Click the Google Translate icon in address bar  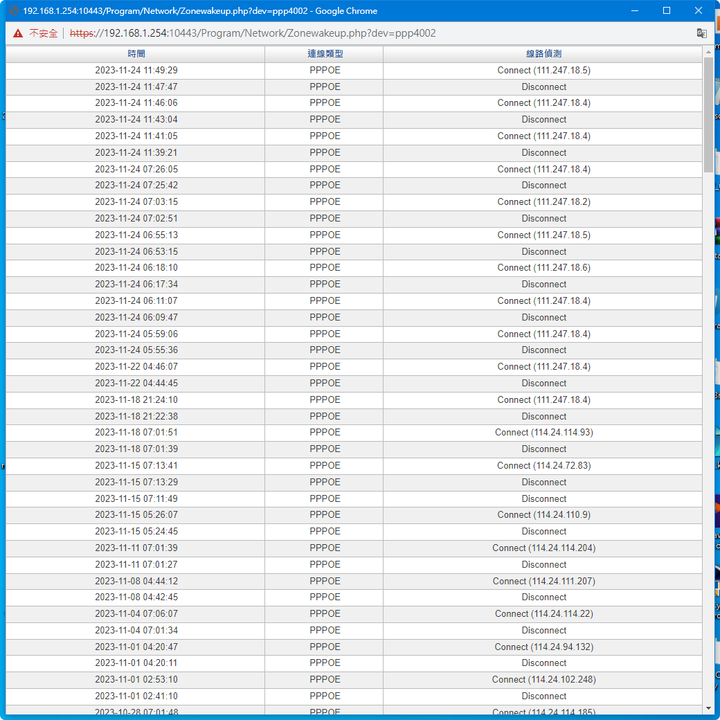(701, 33)
